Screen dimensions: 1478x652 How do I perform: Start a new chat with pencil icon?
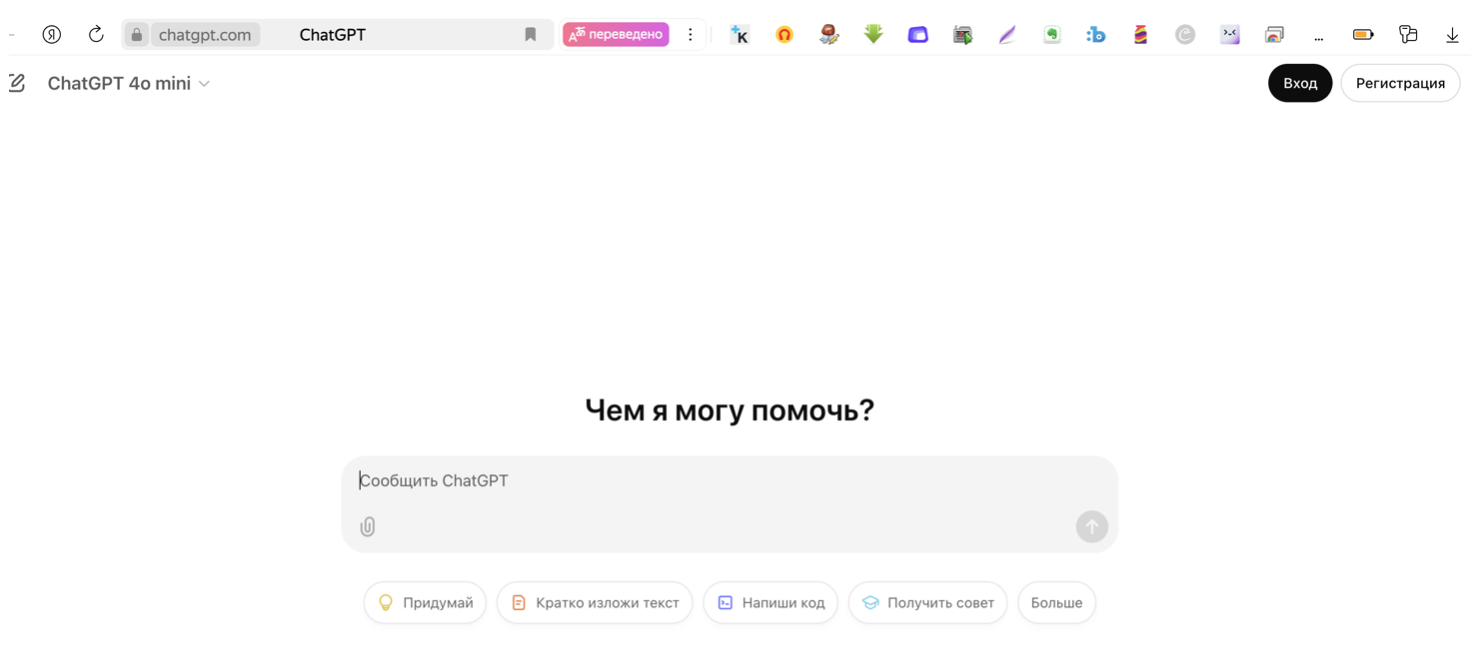[17, 83]
